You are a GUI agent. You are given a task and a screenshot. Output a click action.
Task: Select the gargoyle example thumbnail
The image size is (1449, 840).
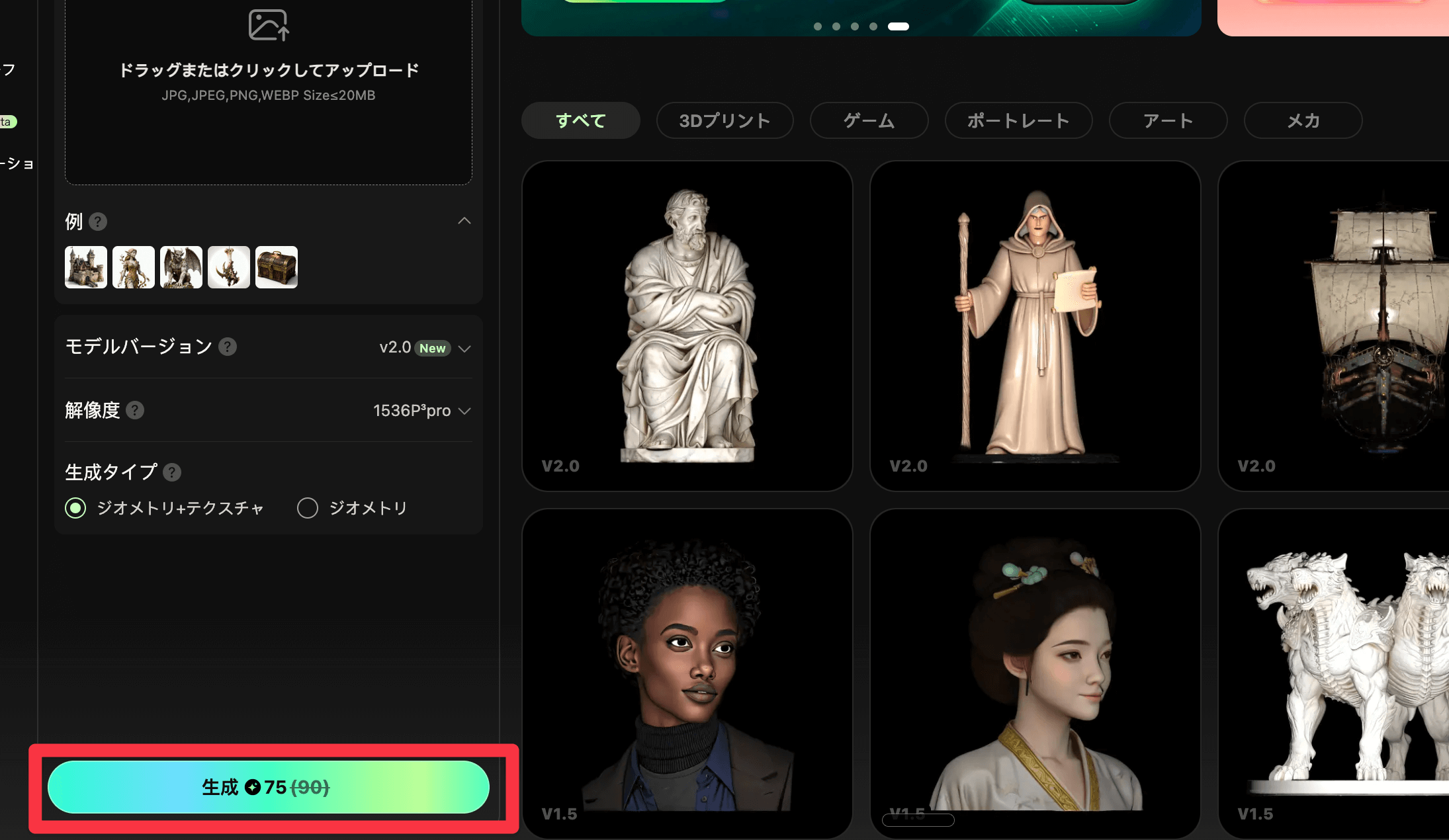point(181,267)
